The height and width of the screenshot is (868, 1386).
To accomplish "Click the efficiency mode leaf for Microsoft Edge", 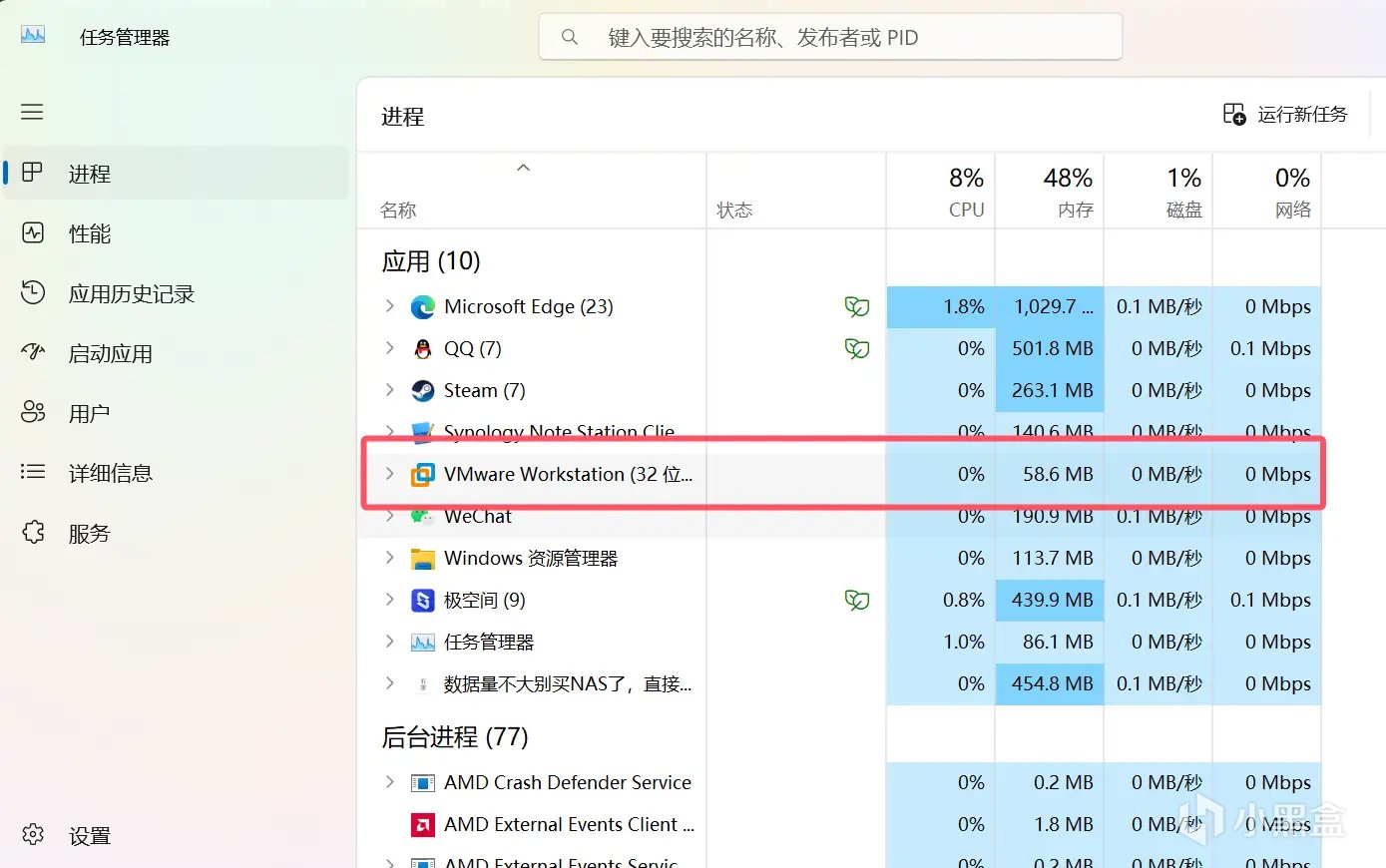I will (x=857, y=306).
